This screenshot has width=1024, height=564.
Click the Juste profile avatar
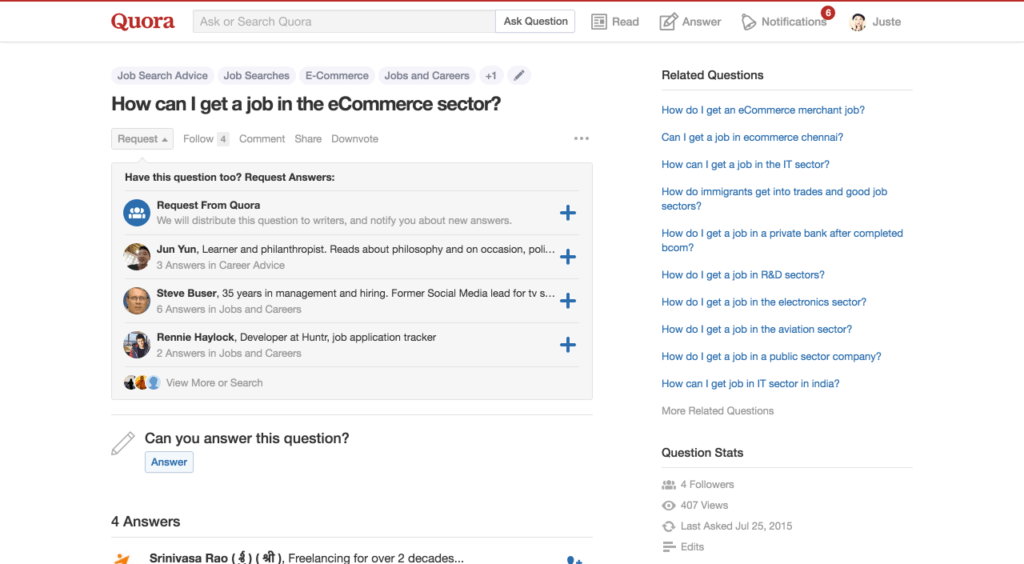[857, 22]
